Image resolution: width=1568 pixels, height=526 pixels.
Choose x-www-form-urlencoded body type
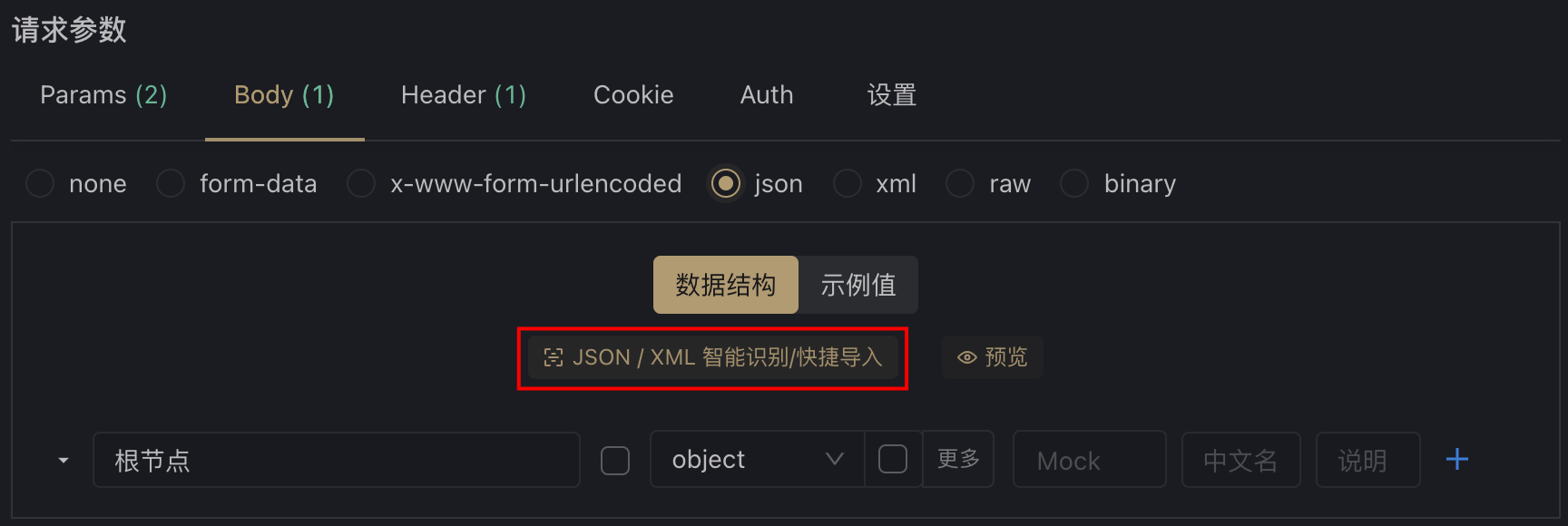[361, 184]
